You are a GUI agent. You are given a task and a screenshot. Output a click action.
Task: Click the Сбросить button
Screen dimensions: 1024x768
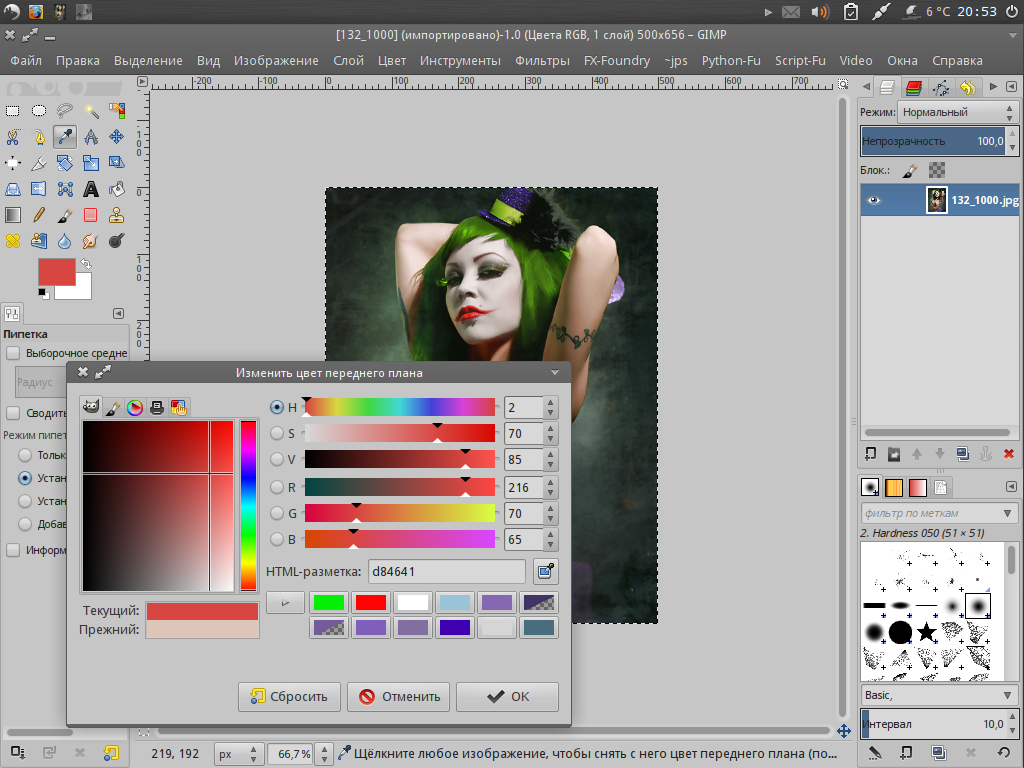(x=289, y=697)
